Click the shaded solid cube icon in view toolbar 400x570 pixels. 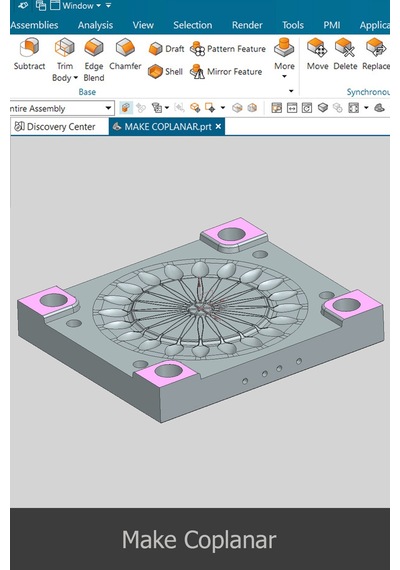coord(323,108)
